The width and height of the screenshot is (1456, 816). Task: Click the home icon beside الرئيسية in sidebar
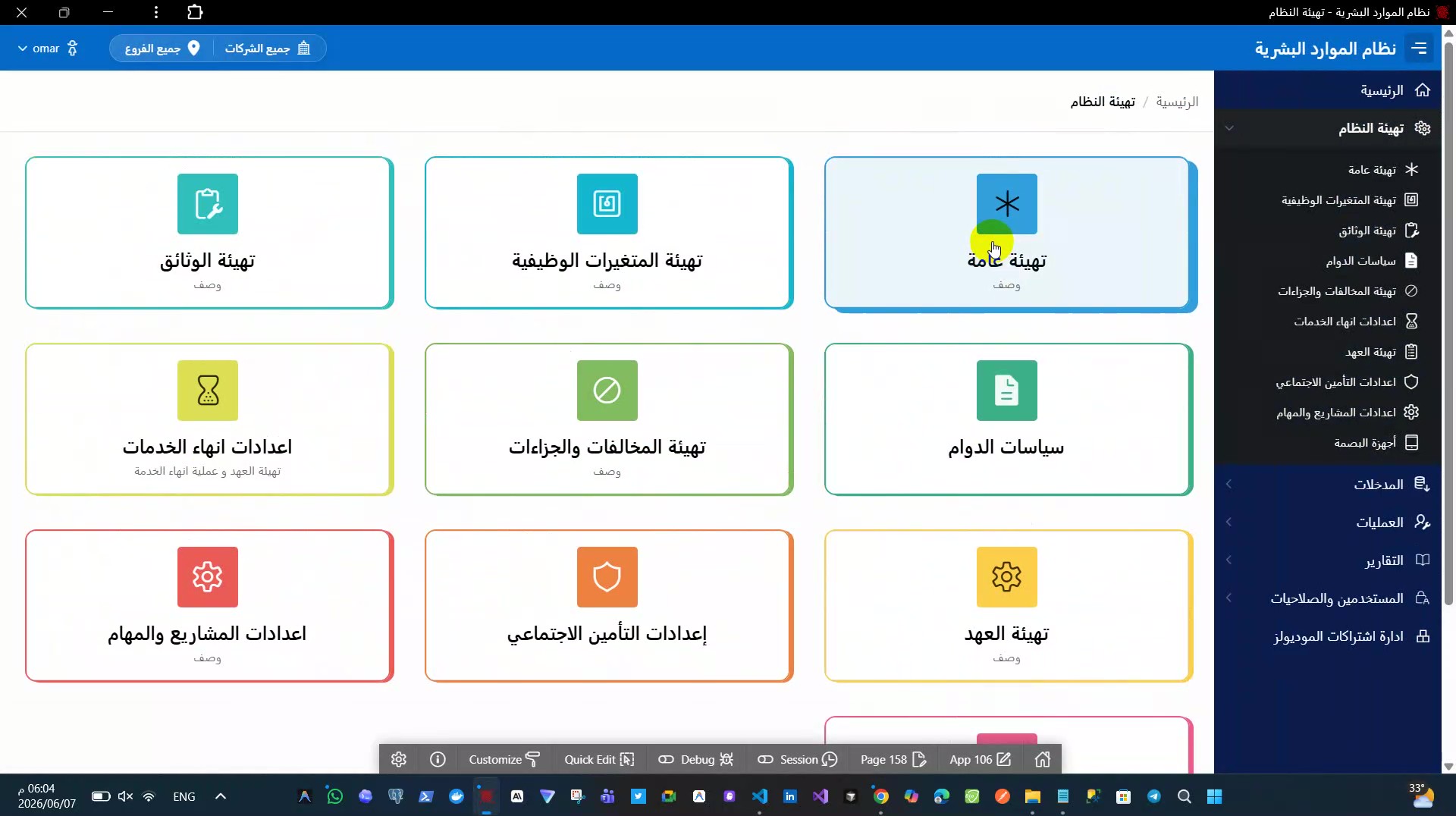pyautogui.click(x=1423, y=90)
